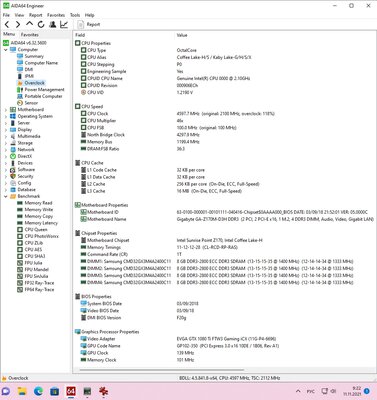Switch to the Favorites tab
This screenshot has height=400, width=377.
click(30, 35)
